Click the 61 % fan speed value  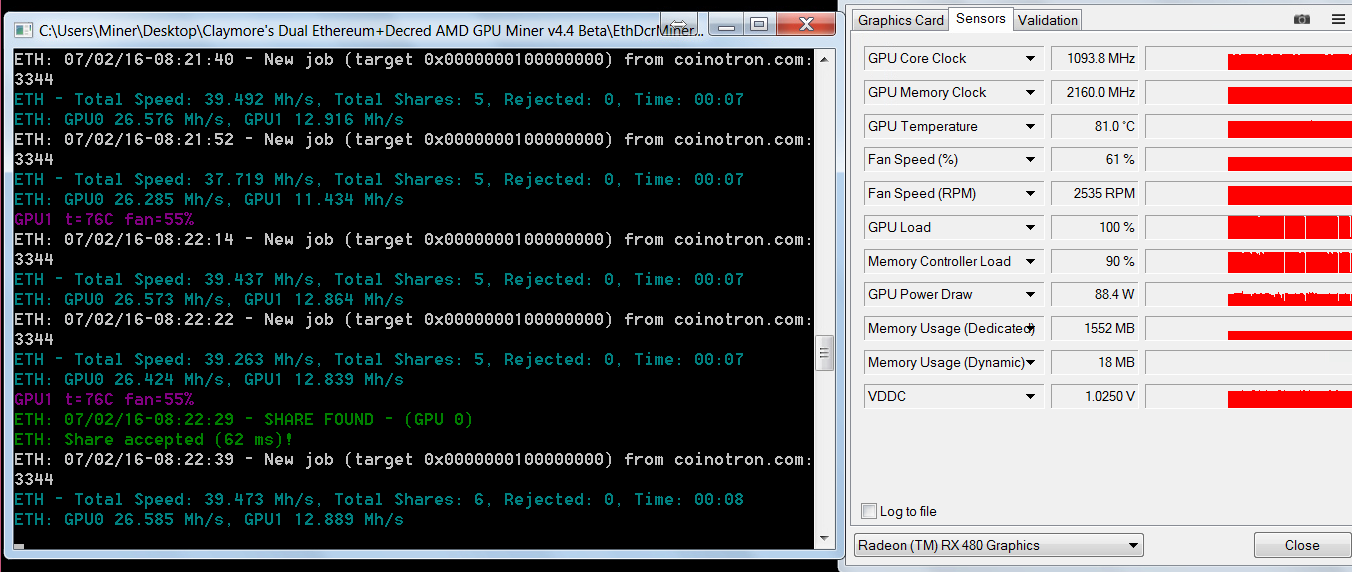(x=1095, y=160)
